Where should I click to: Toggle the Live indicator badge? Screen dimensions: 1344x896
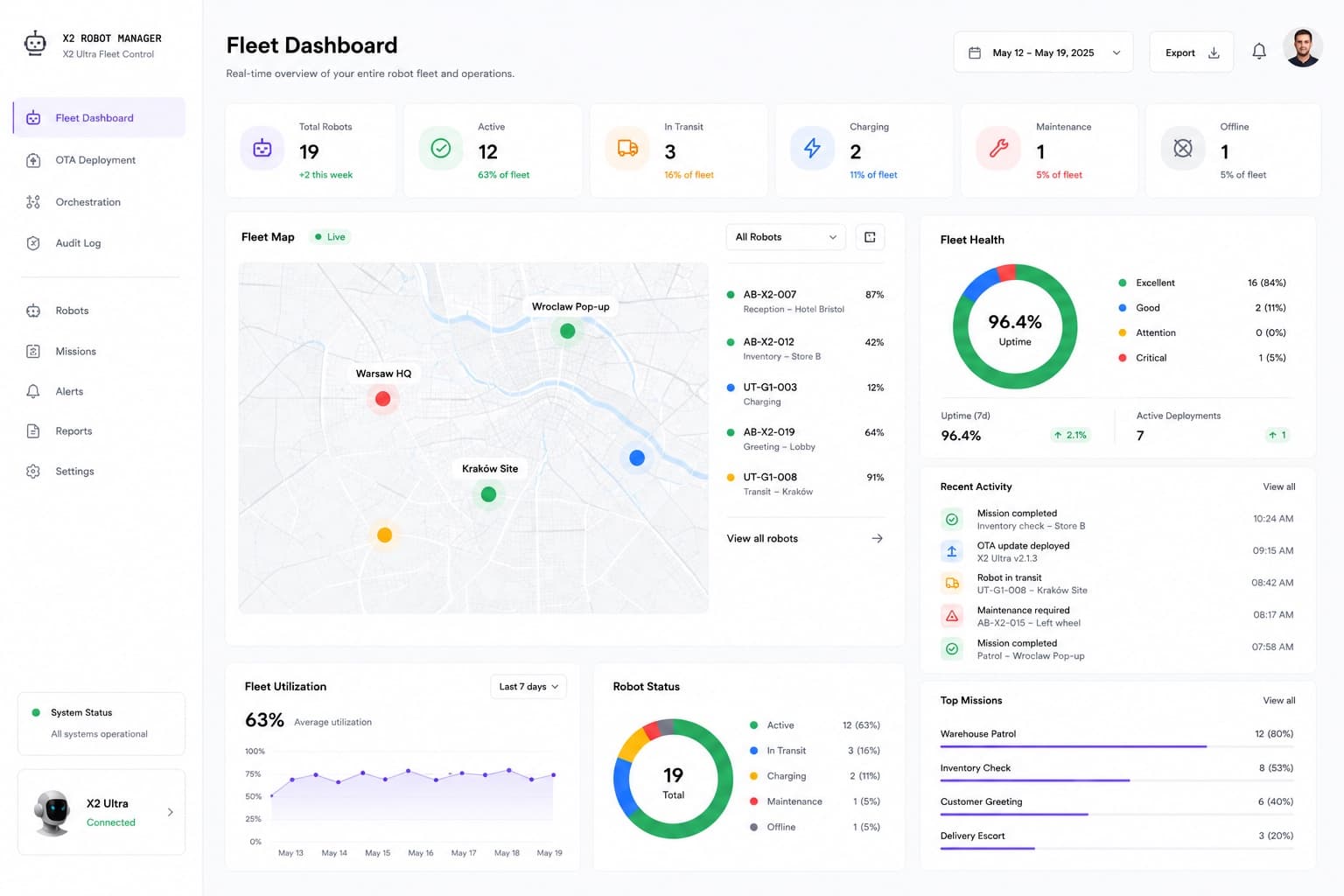(x=330, y=237)
